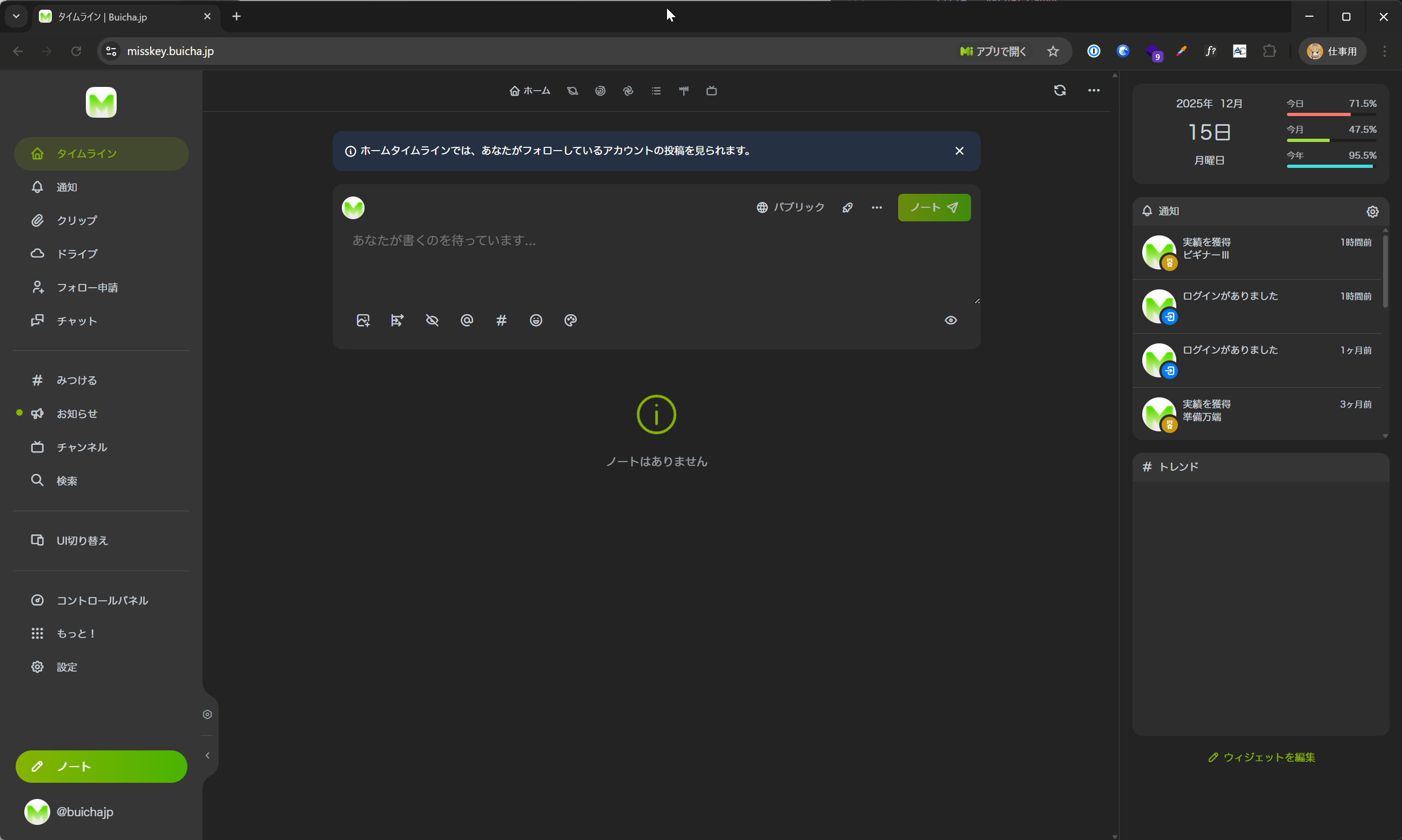Switch to the social timeline tab icon
Viewport: 1402px width, 840px height.
[600, 91]
